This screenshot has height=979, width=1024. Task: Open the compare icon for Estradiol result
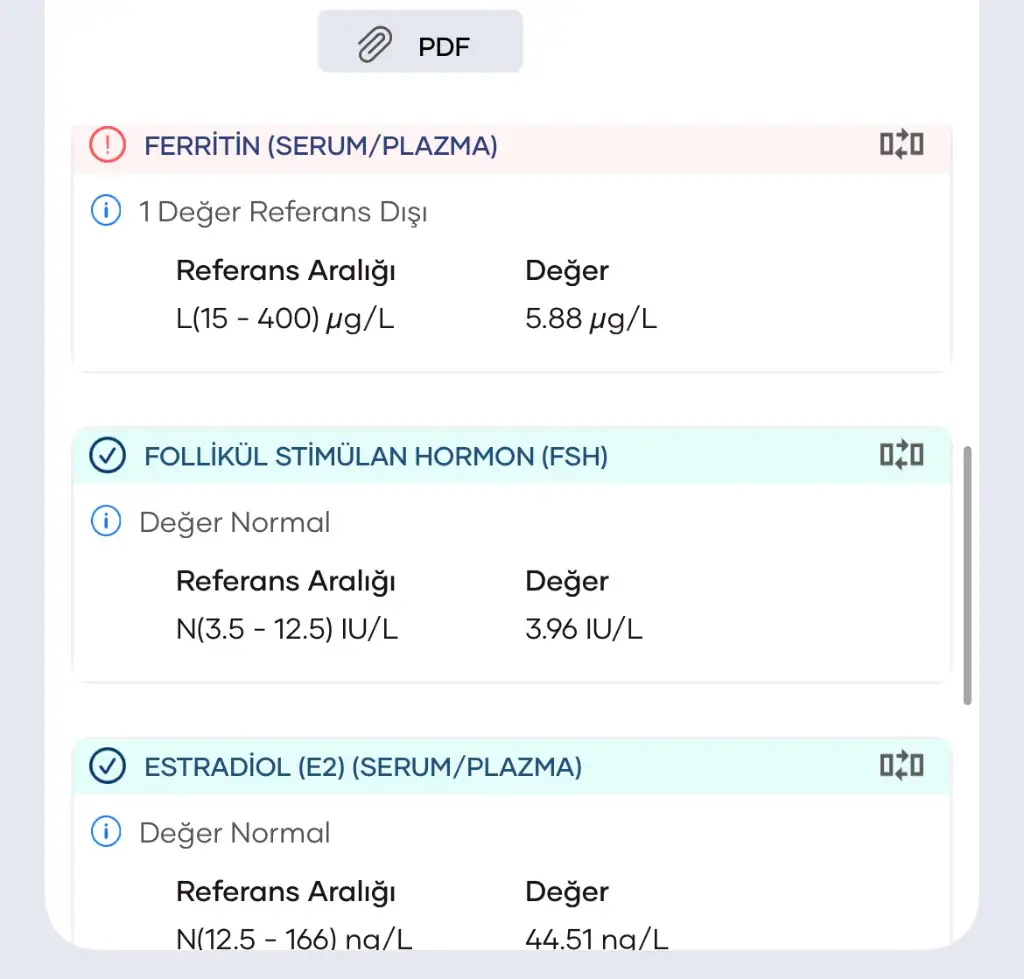coord(901,767)
